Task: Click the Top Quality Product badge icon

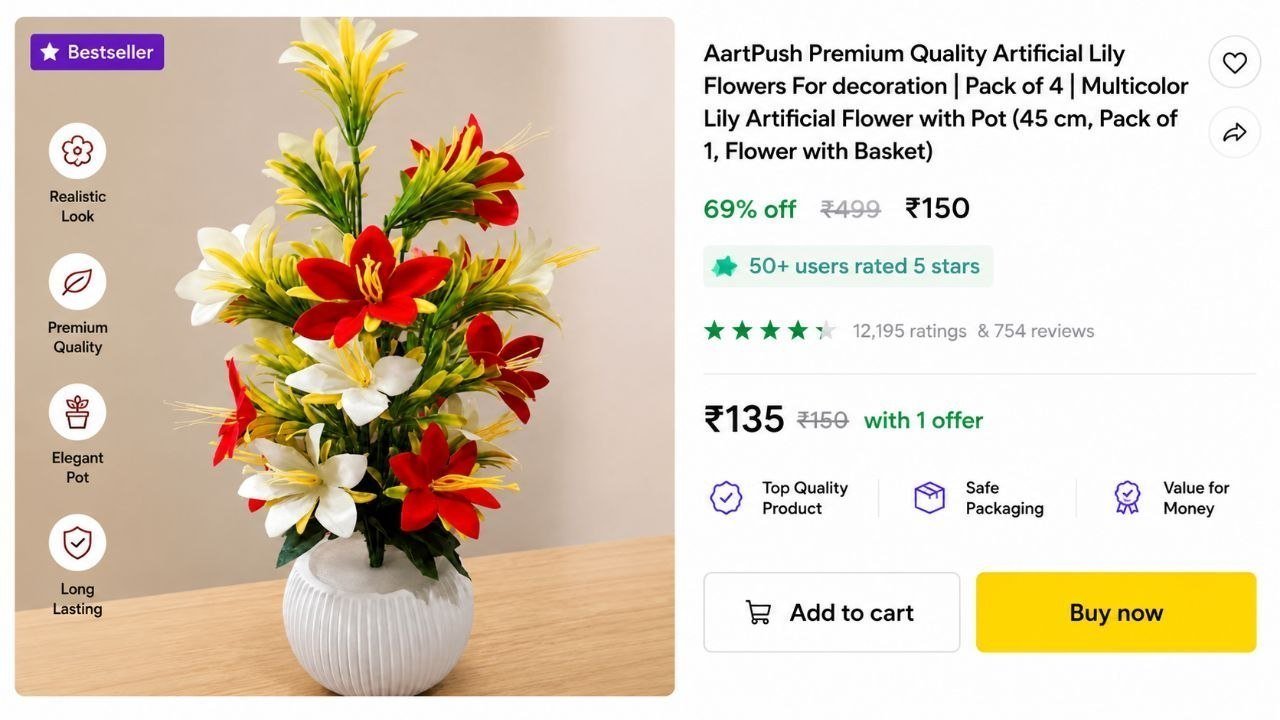Action: point(726,498)
